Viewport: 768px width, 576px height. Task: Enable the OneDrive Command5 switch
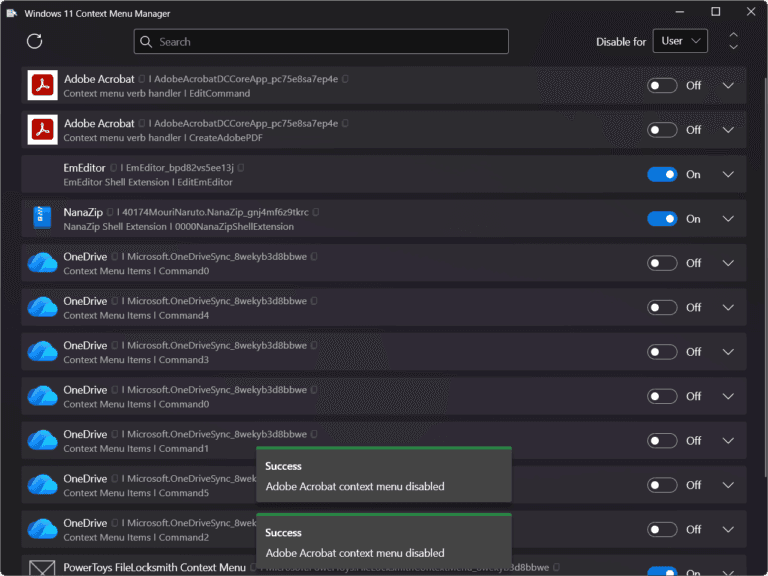click(x=662, y=485)
